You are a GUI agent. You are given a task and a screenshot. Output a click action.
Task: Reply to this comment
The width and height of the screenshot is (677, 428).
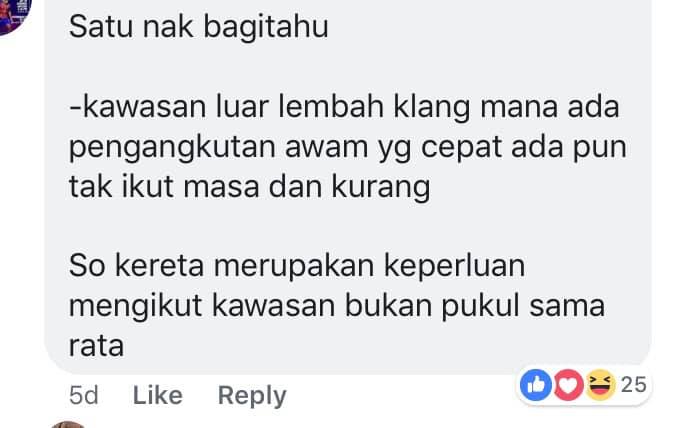[252, 396]
